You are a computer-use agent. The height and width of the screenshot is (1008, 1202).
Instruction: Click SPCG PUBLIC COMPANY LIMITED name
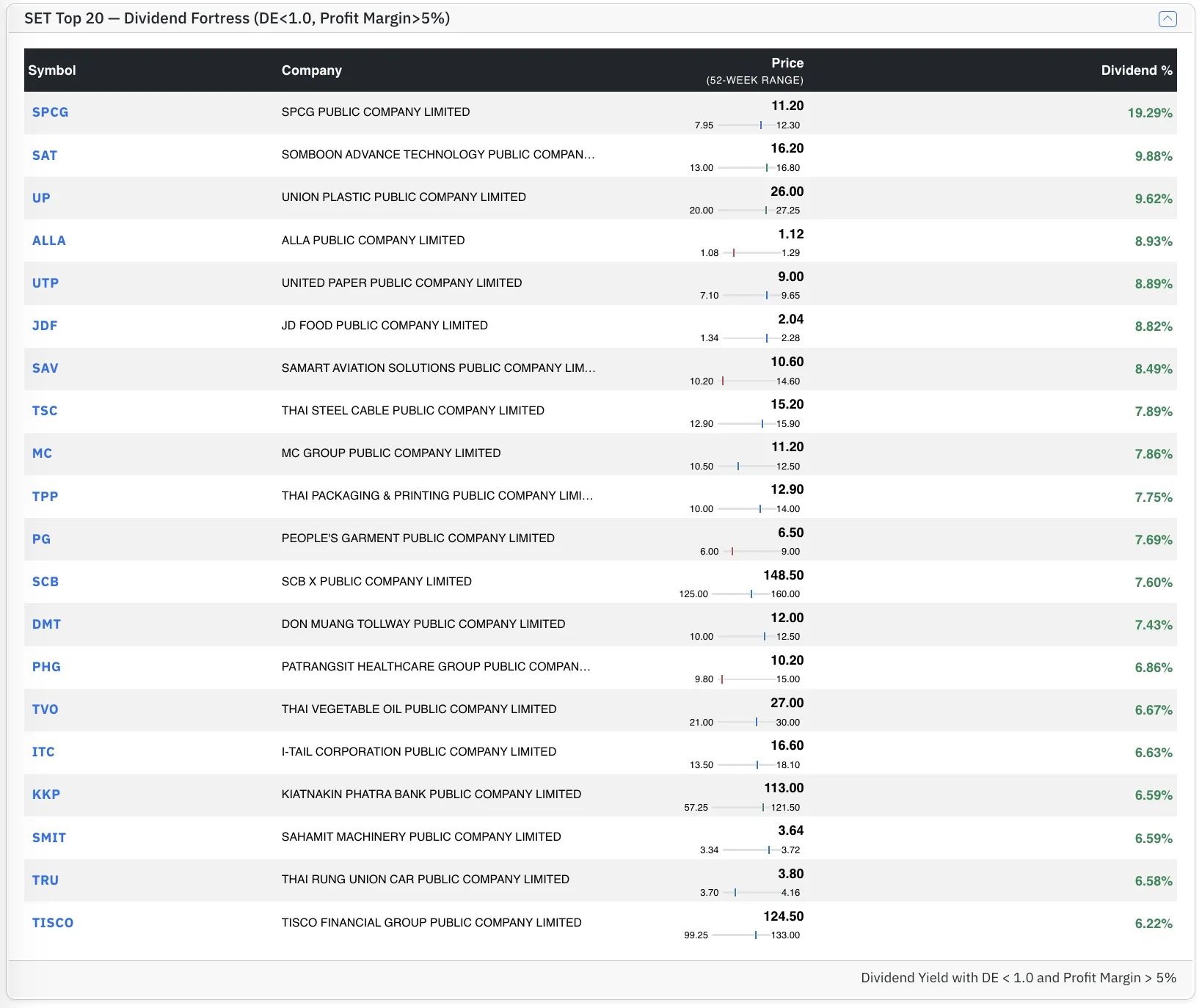376,112
